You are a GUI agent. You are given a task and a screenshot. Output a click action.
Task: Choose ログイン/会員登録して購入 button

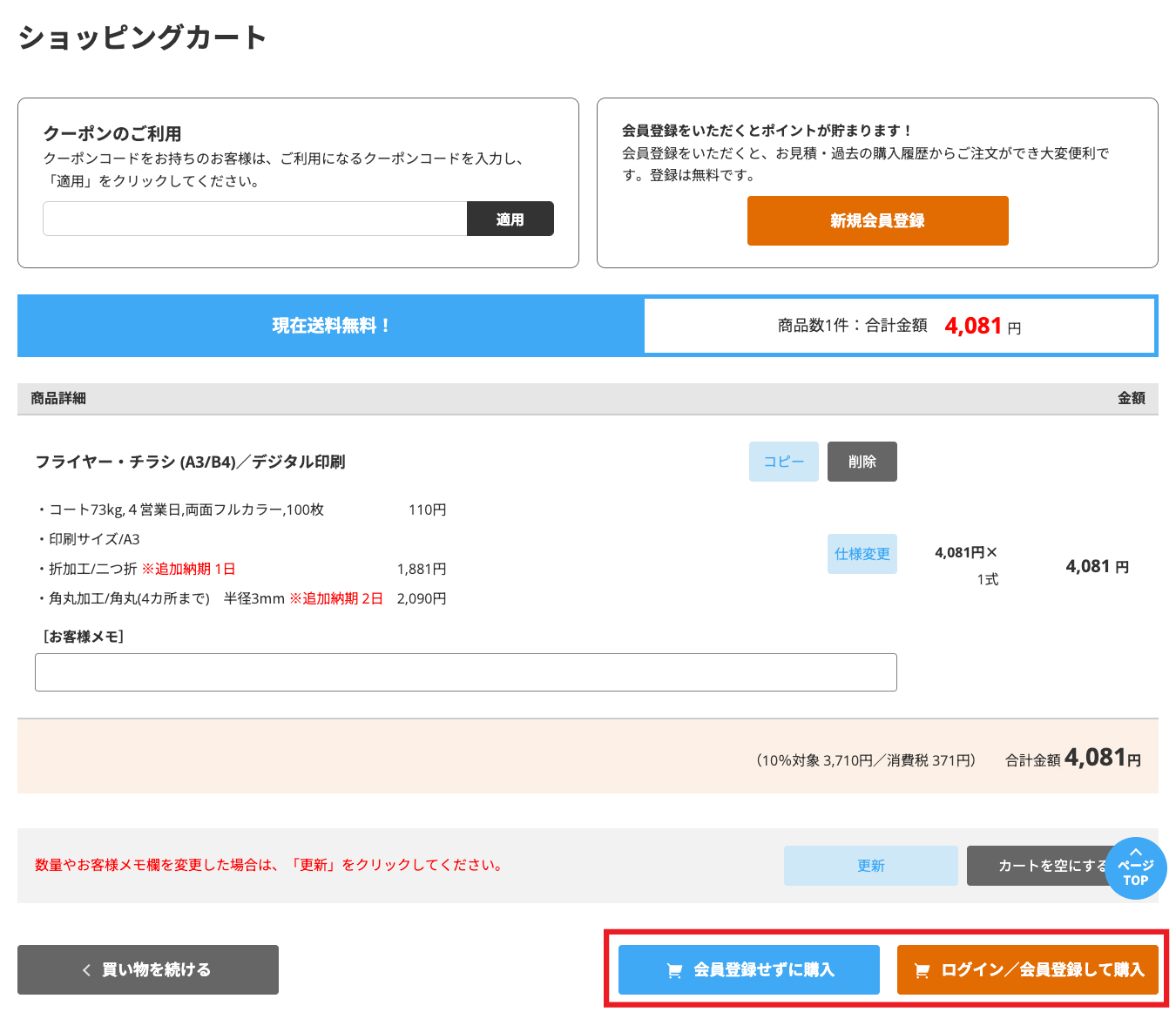point(1028,969)
